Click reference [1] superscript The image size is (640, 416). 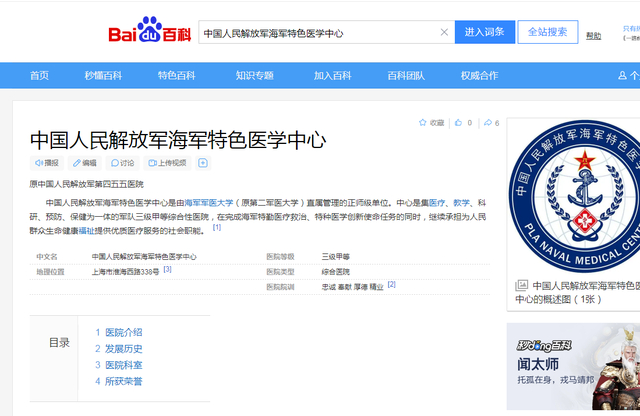pyautogui.click(x=217, y=227)
